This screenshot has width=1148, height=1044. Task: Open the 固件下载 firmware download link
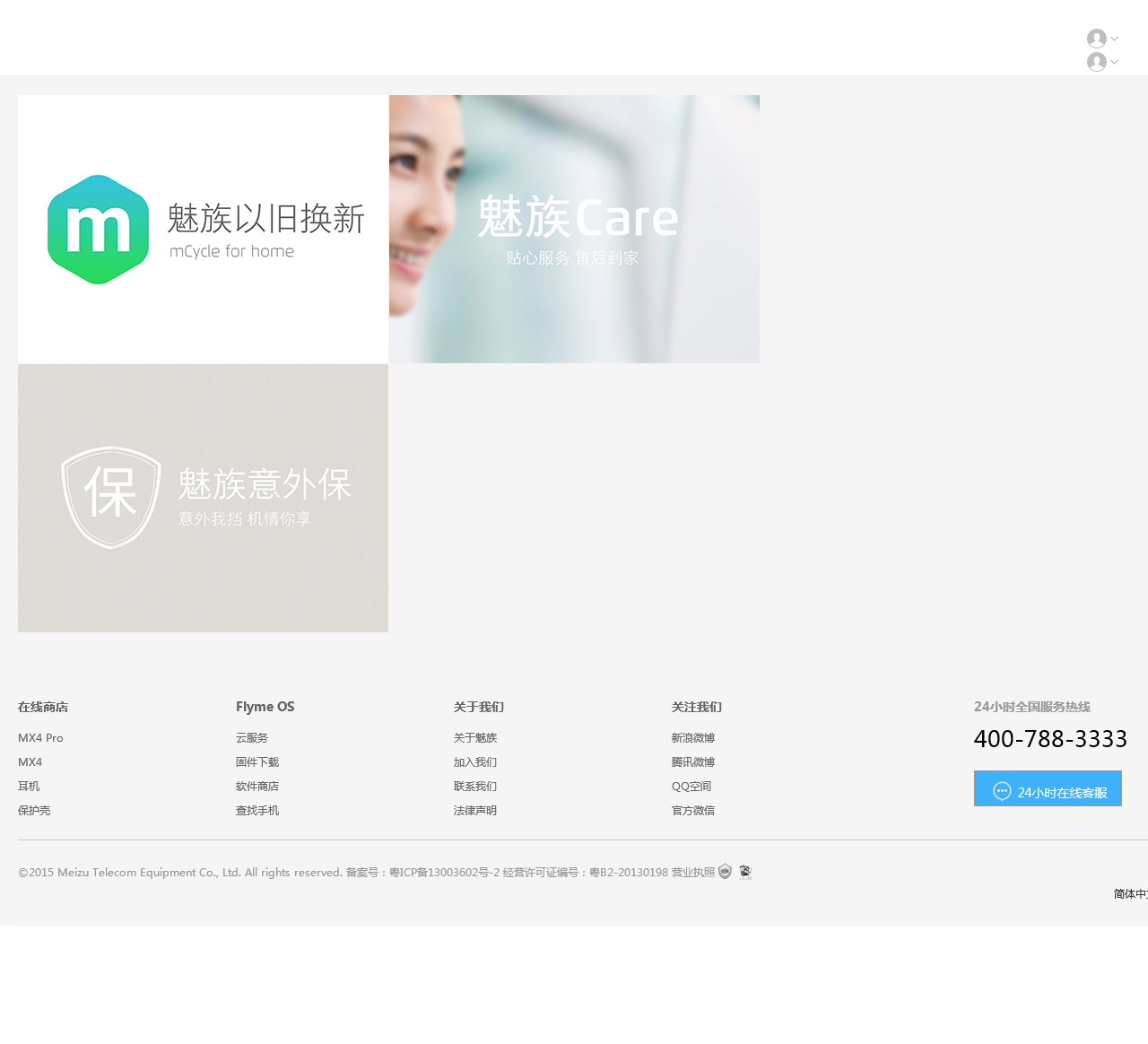[257, 762]
